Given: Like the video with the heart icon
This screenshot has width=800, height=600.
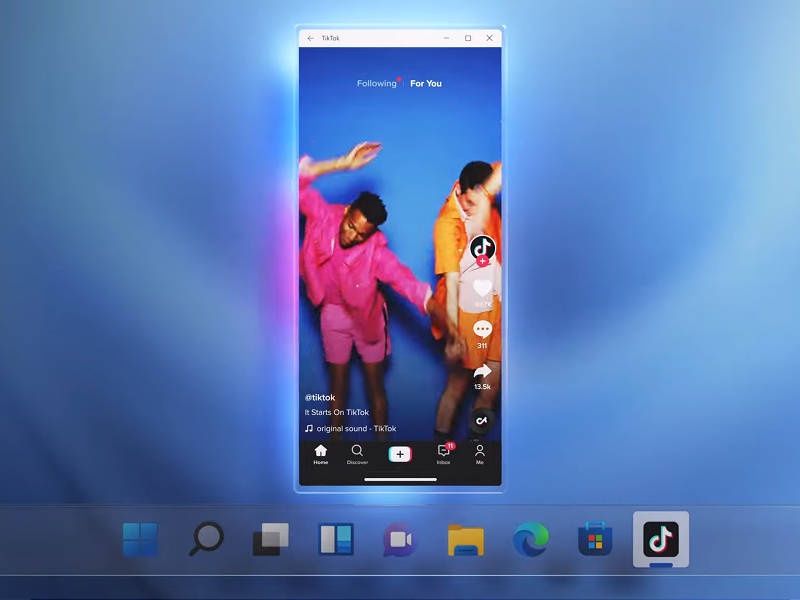Looking at the screenshot, I should pyautogui.click(x=482, y=289).
